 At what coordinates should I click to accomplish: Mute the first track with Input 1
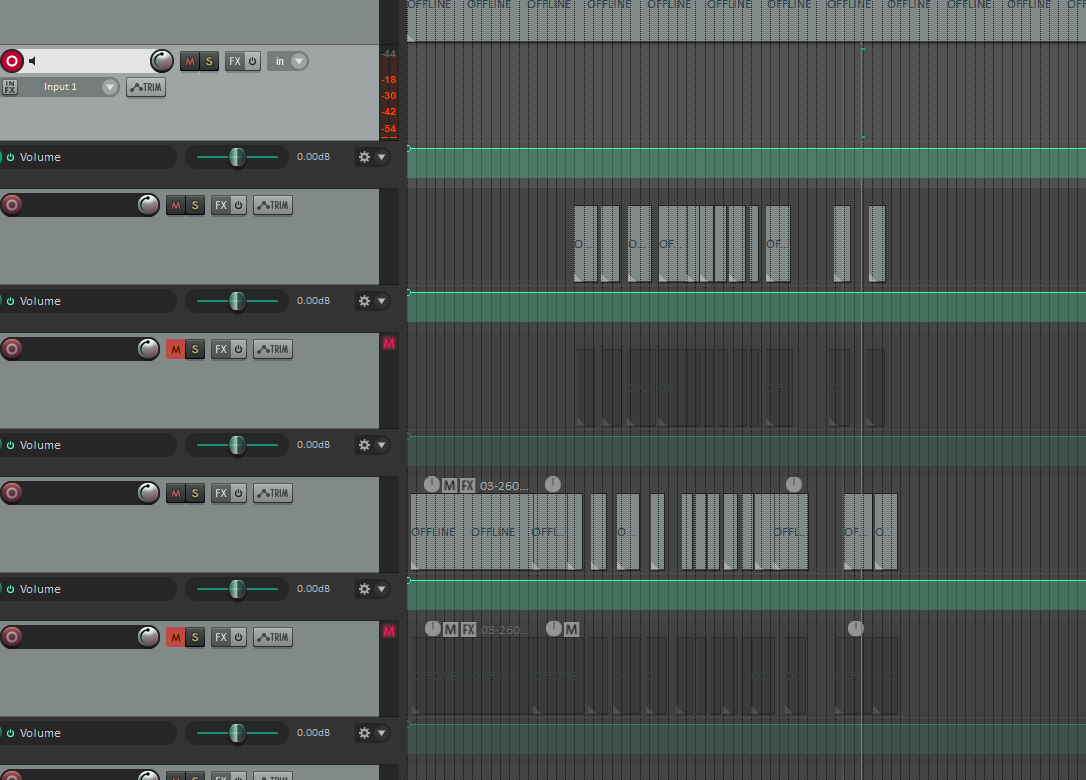click(x=190, y=61)
